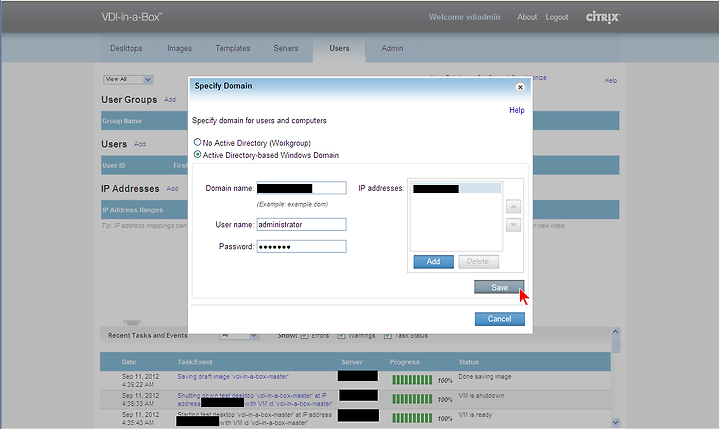Image resolution: width=720 pixels, height=429 pixels.
Task: Click the Delete IP address button
Action: click(x=478, y=261)
